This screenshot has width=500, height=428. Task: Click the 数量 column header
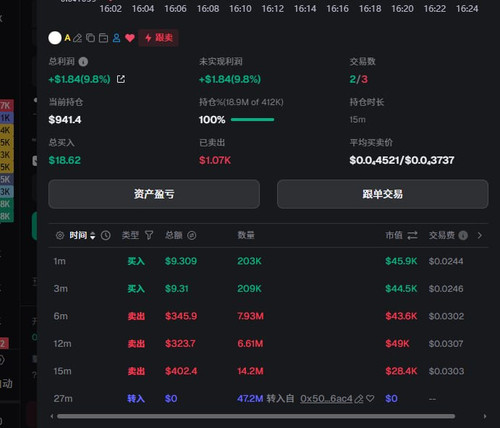click(246, 235)
